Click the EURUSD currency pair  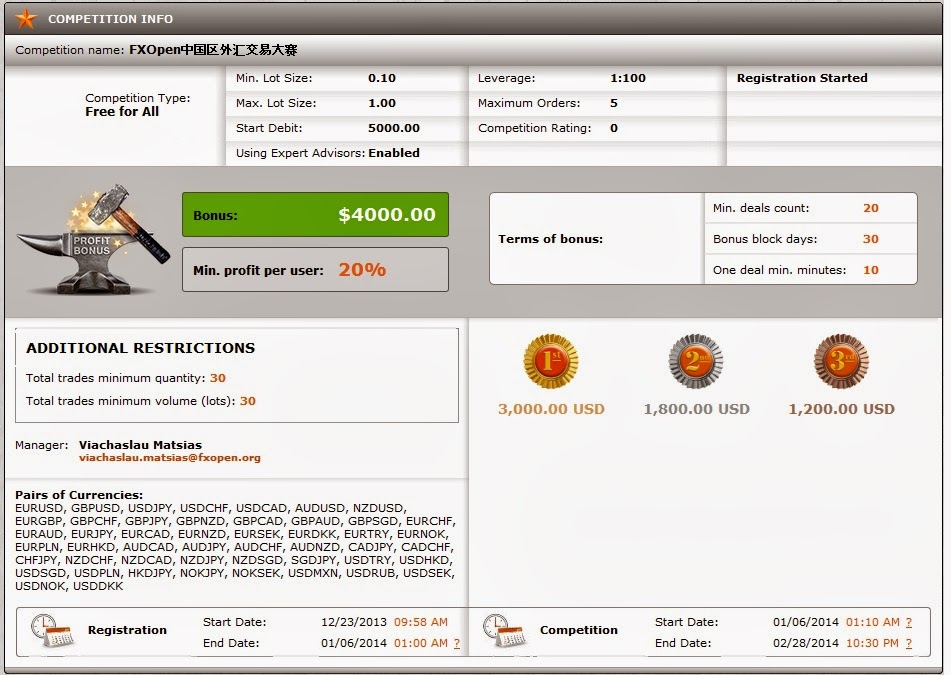point(39,508)
